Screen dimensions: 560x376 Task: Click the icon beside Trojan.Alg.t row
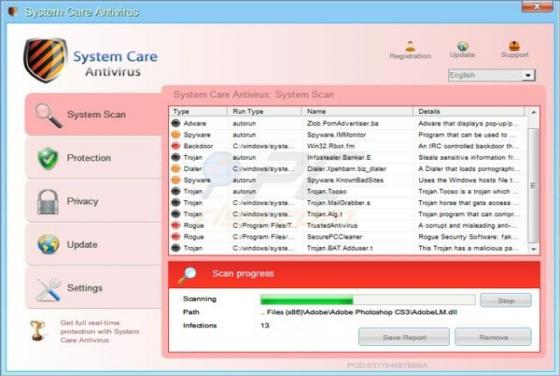click(x=176, y=214)
